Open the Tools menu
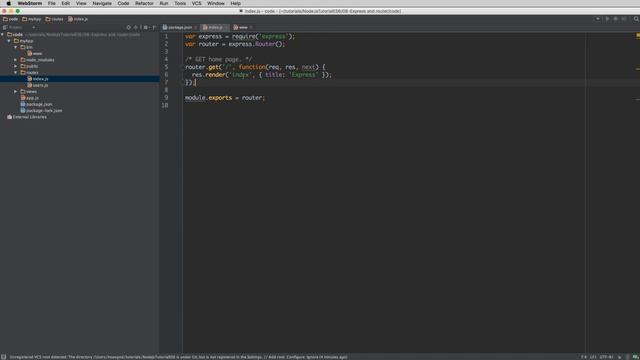640x360 pixels. [x=180, y=3]
